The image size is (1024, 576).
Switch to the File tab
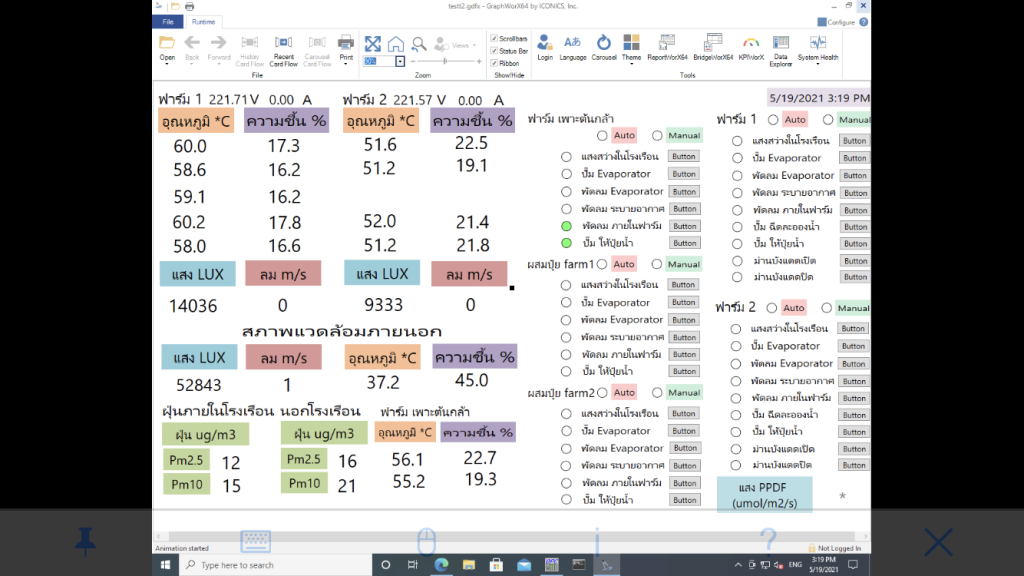coord(168,22)
